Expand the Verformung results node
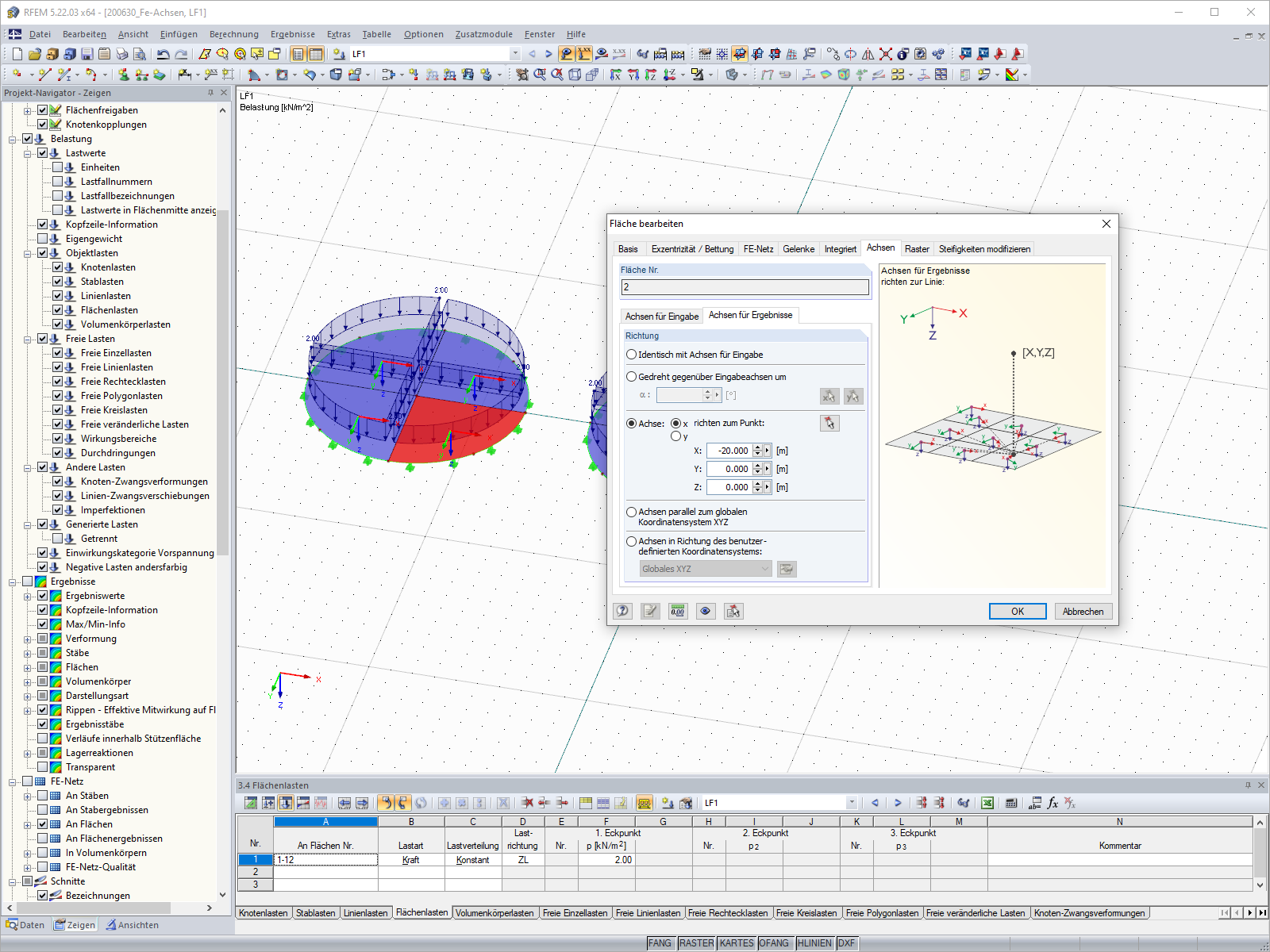Viewport: 1270px width, 952px height. tap(28, 639)
